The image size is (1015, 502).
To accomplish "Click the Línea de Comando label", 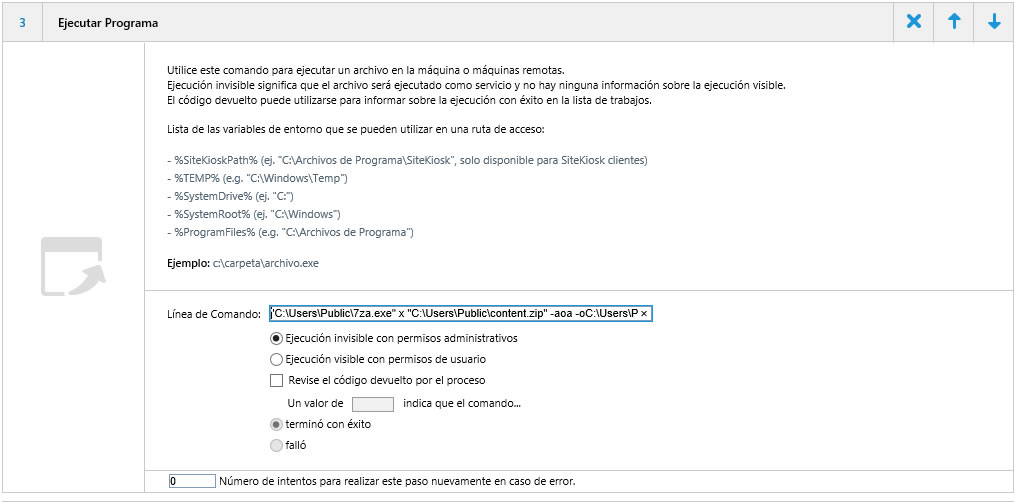I will coord(214,314).
